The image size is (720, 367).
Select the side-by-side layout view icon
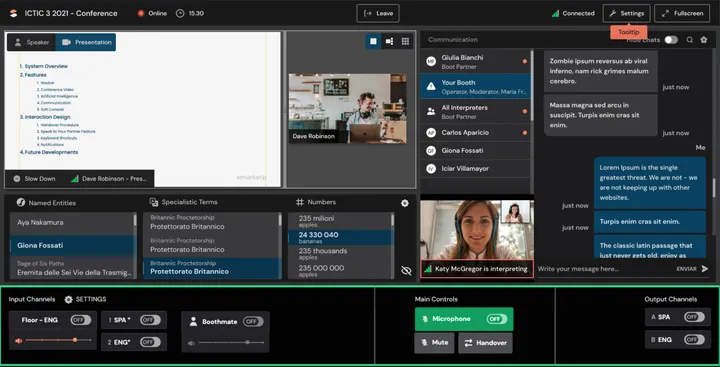point(389,41)
